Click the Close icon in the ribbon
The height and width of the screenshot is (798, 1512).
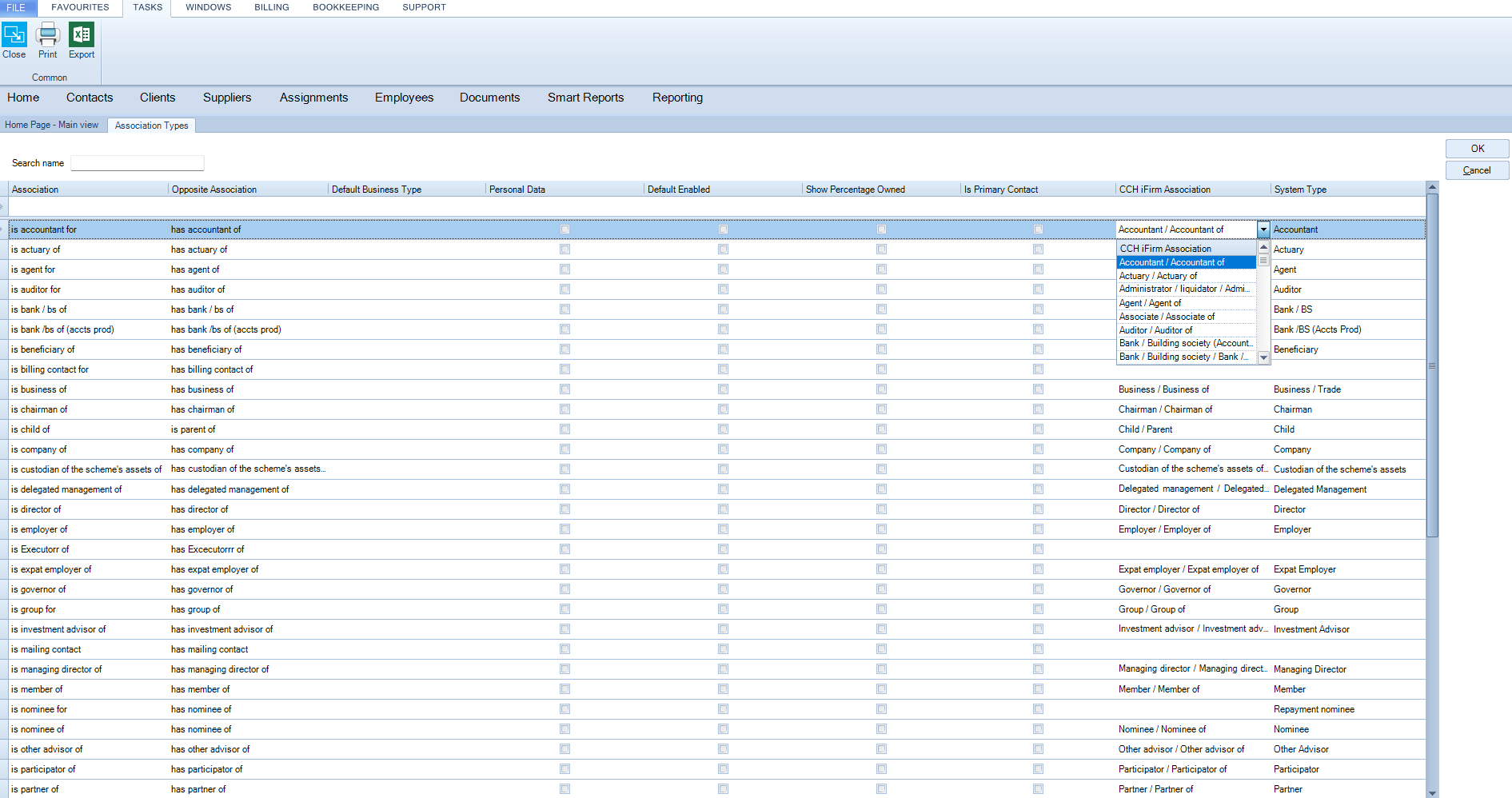(14, 41)
